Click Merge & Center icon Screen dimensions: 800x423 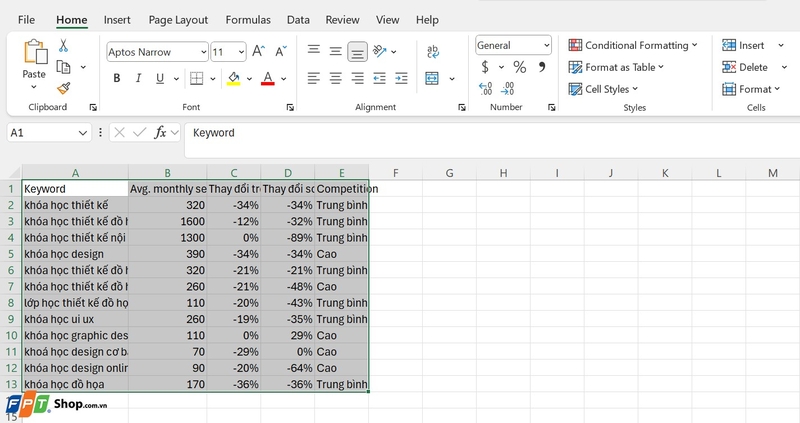(x=432, y=79)
